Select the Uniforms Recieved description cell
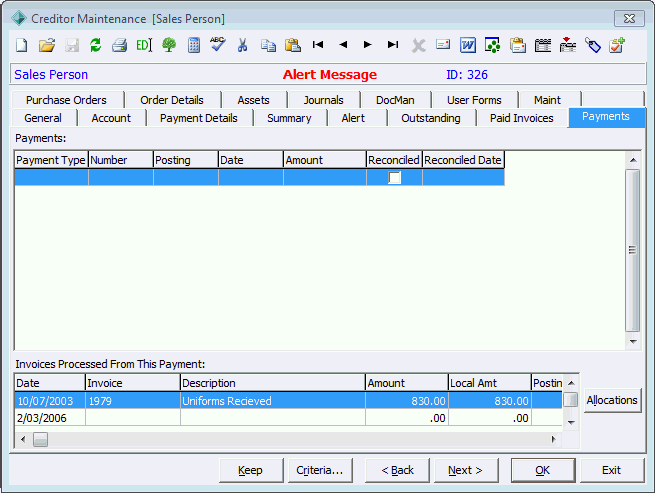The height and width of the screenshot is (493, 655). click(x=273, y=401)
